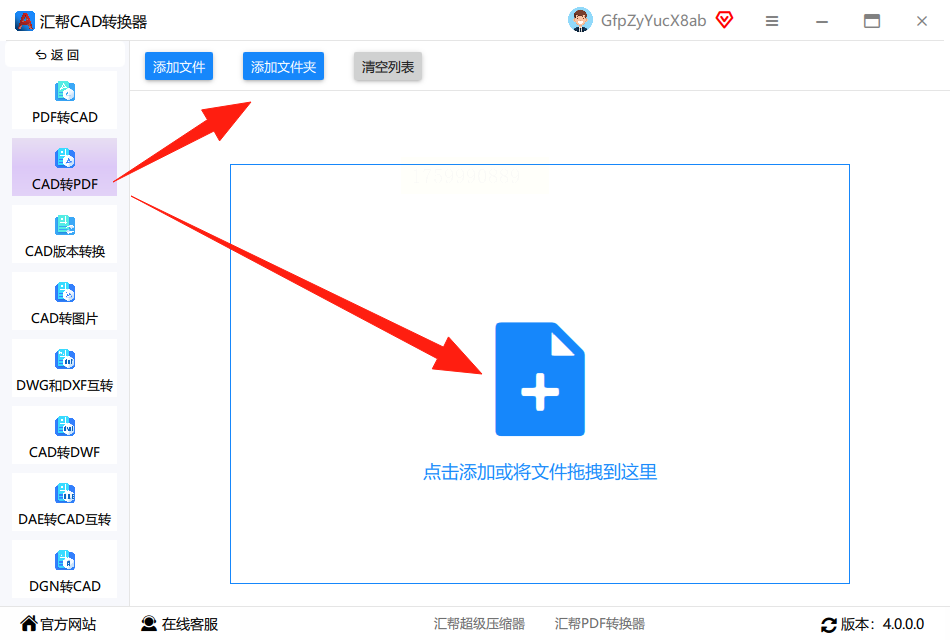Select the CAD转PDF sidebar icon
This screenshot has width=950, height=640.
pos(65,159)
